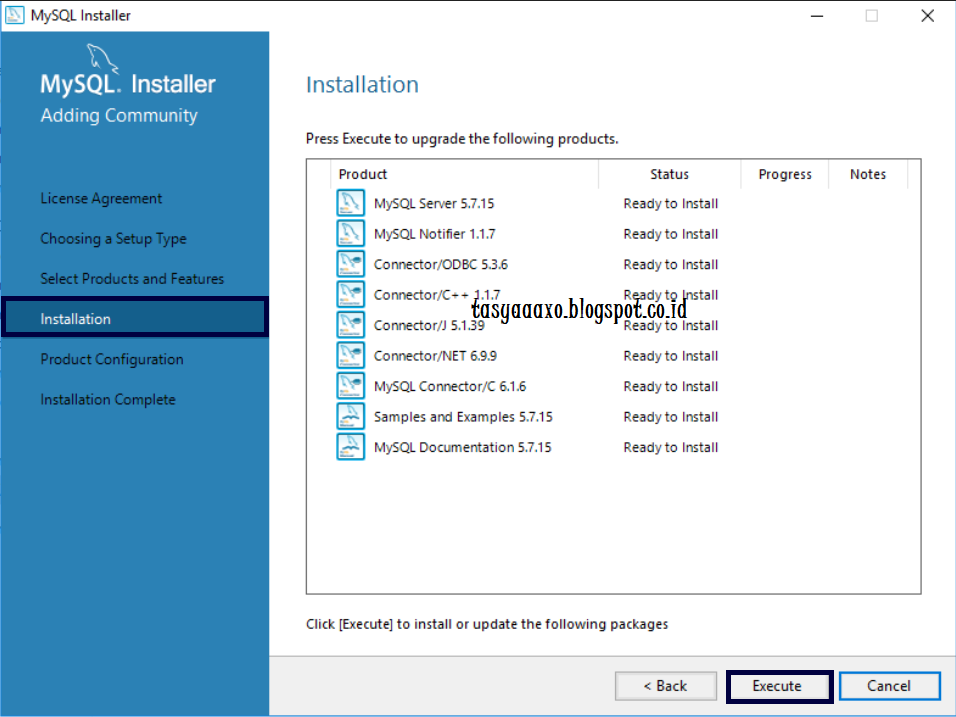Open the Product Configuration step
Image resolution: width=956 pixels, height=717 pixels.
coord(112,360)
